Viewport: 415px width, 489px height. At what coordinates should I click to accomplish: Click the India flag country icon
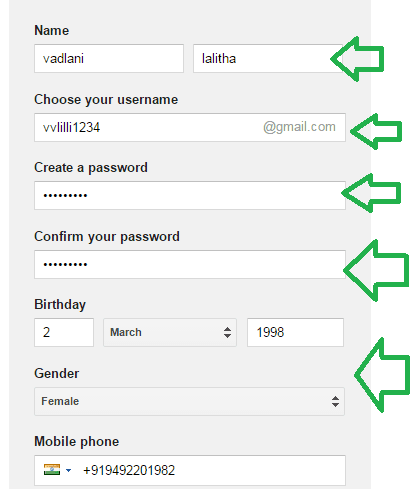[52, 470]
